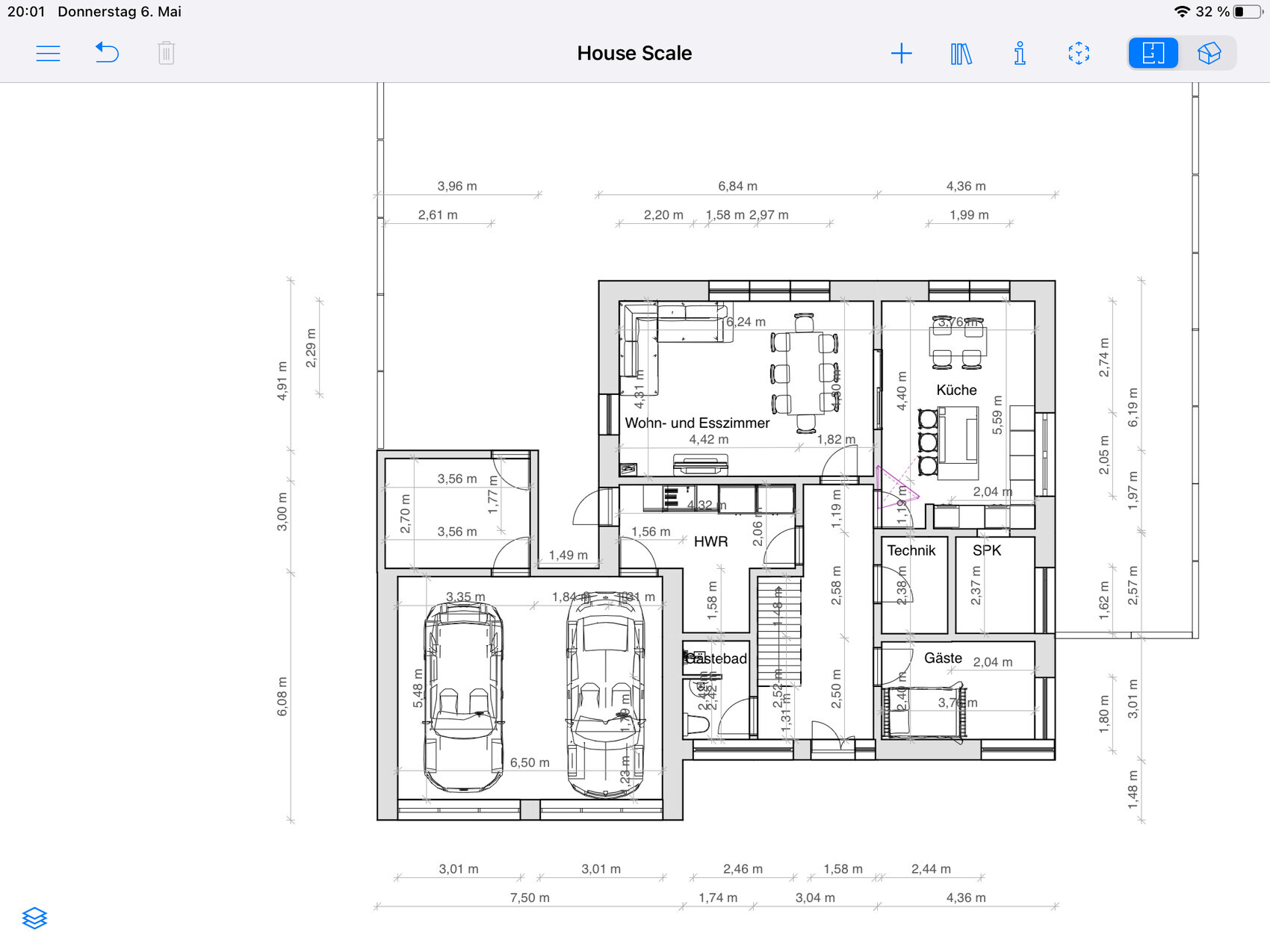
Task: Select the trash delete icon
Action: click(165, 53)
